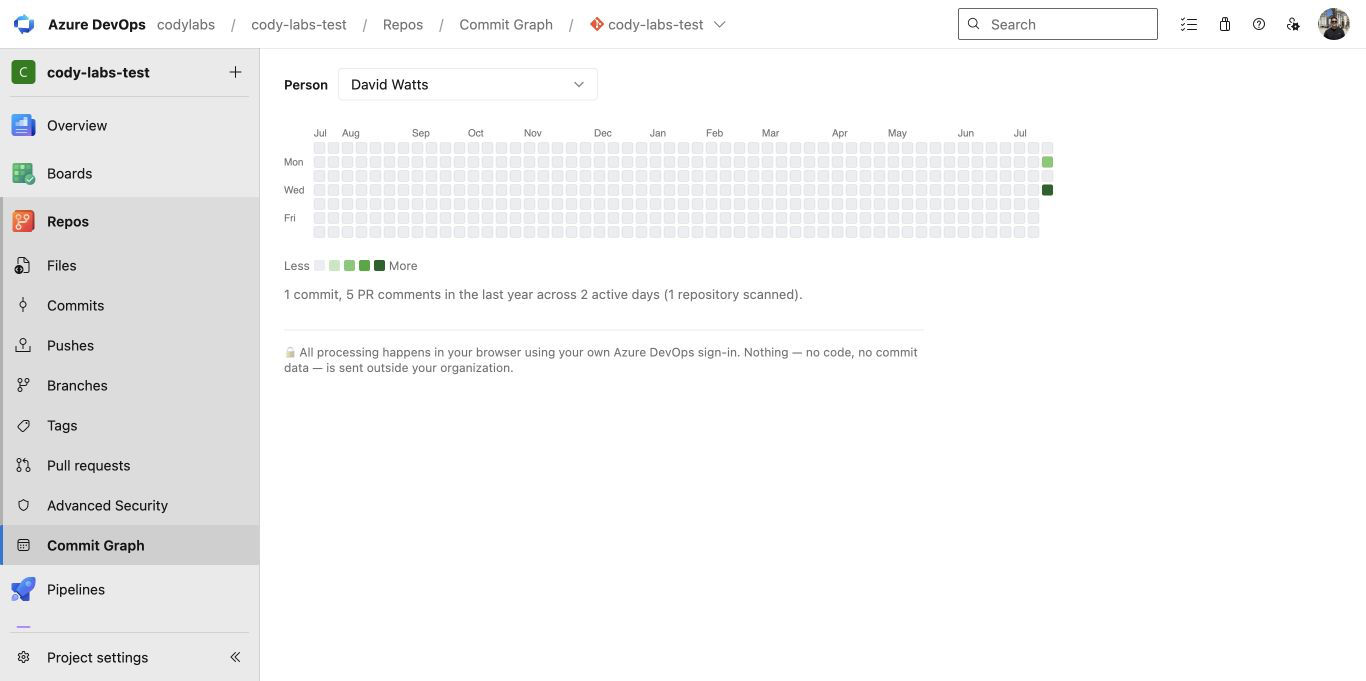Open the Azure DevOps logo home
Screen dimensions: 1366x681
pyautogui.click(x=24, y=24)
